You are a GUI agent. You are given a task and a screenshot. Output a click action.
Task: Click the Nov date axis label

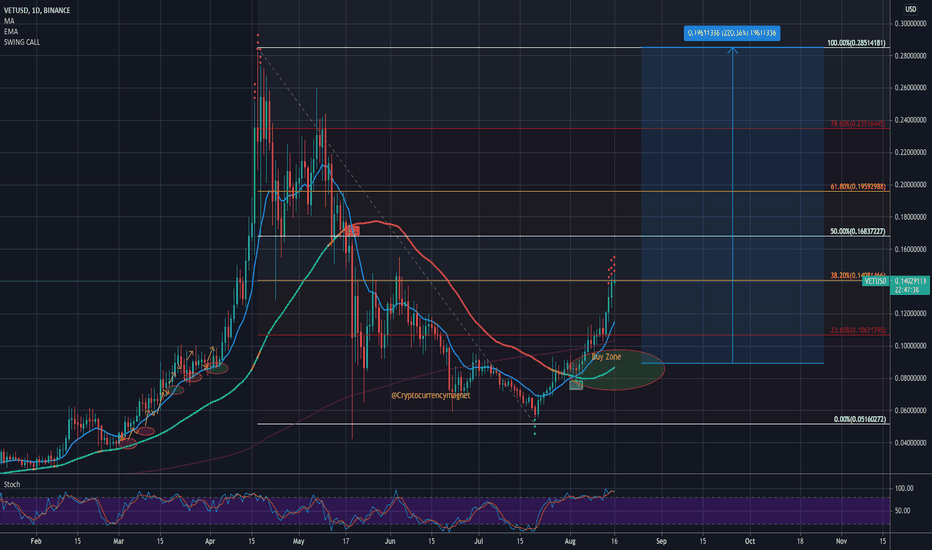tap(841, 541)
